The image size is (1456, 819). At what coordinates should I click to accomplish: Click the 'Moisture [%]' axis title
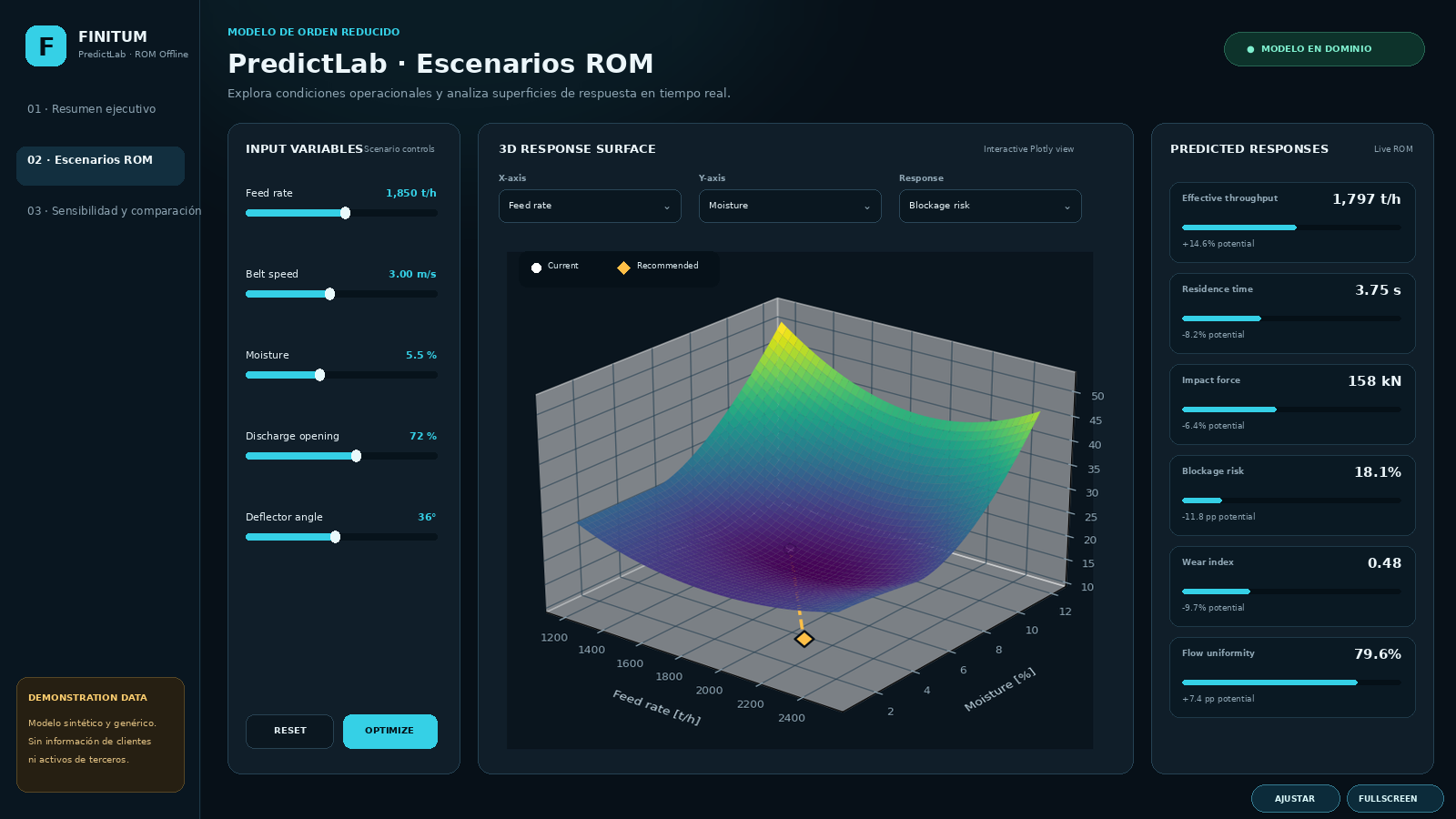pyautogui.click(x=1000, y=689)
